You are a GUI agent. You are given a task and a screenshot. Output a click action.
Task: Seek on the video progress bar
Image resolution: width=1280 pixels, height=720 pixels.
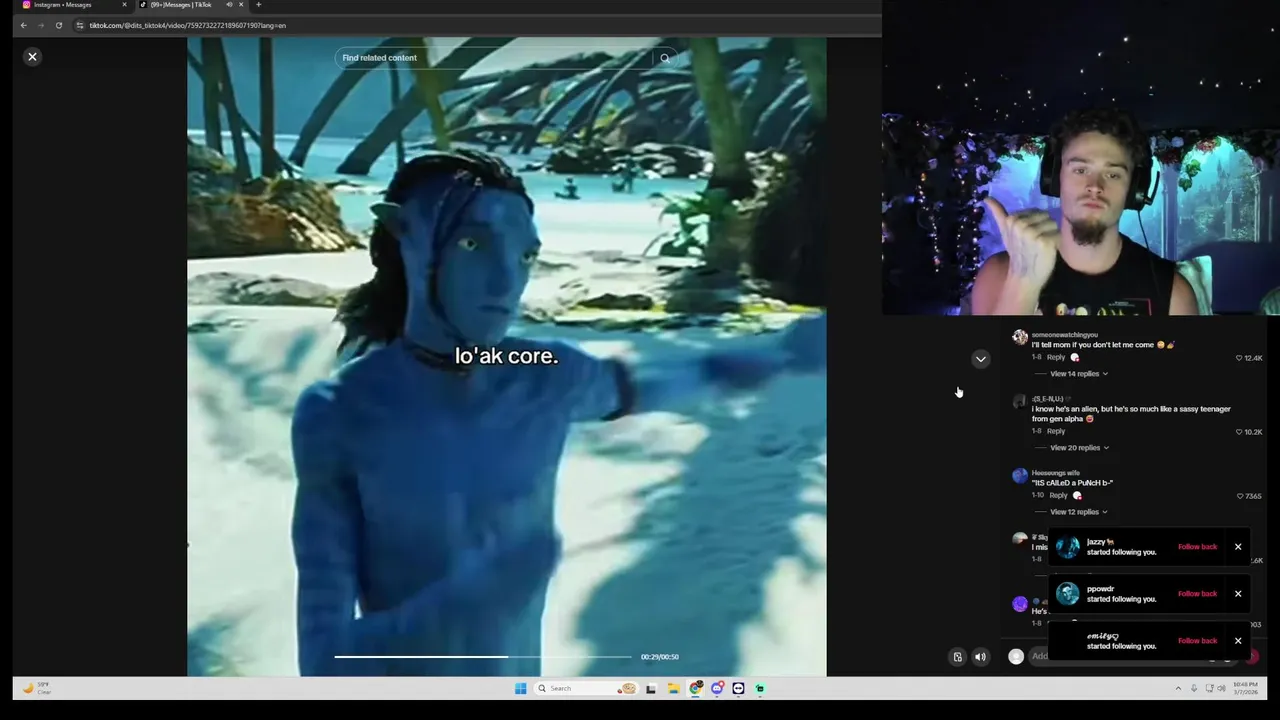pos(483,657)
